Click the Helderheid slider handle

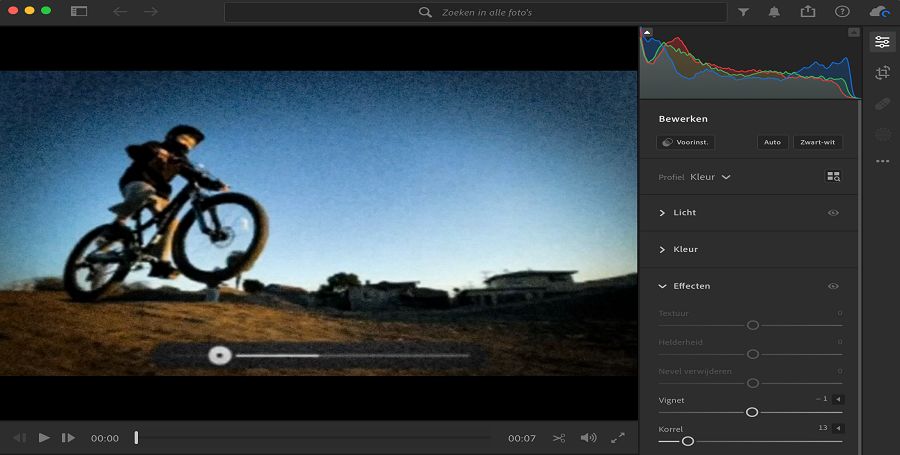(752, 354)
